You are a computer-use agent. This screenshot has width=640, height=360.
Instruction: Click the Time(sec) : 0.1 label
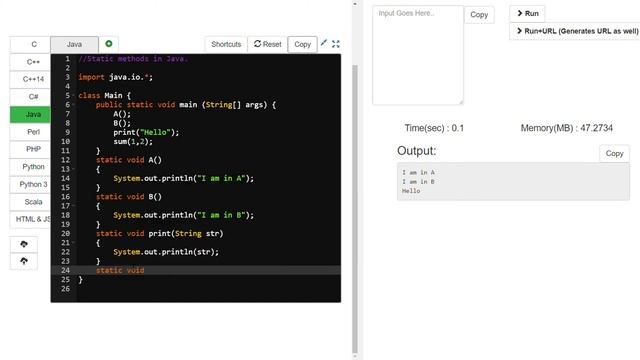[434, 128]
